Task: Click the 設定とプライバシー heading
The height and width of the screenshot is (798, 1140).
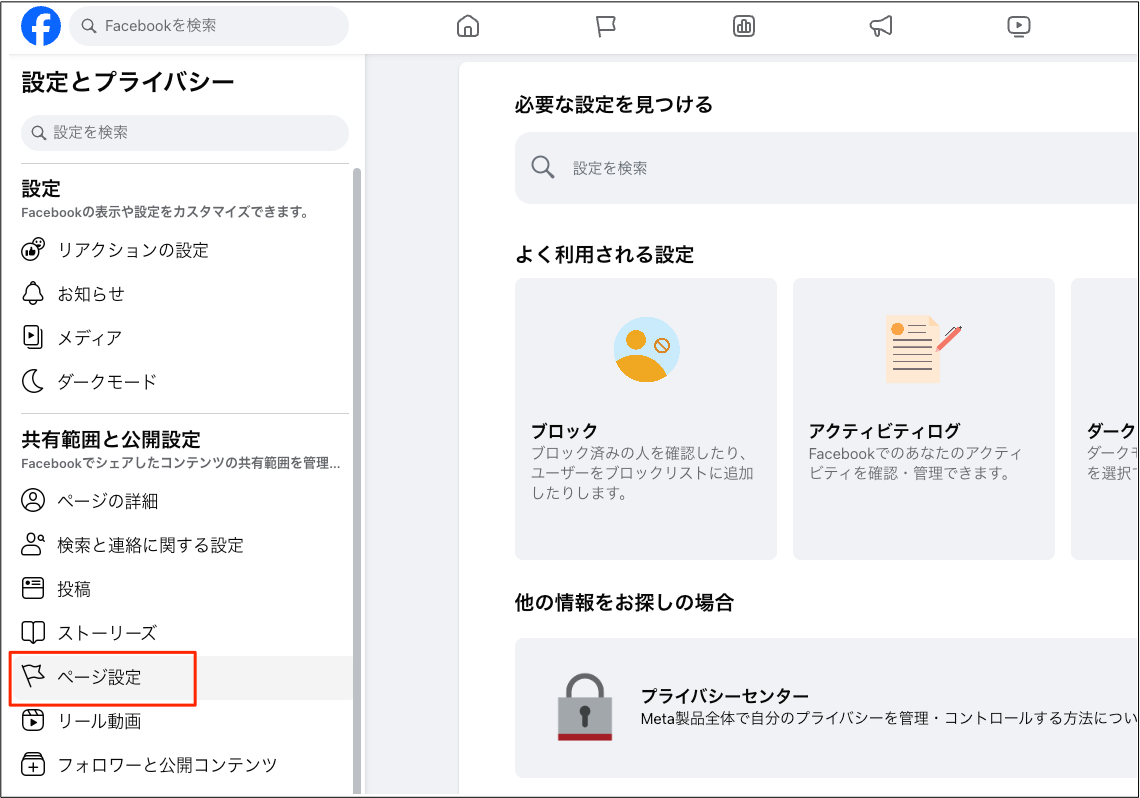Action: 128,82
